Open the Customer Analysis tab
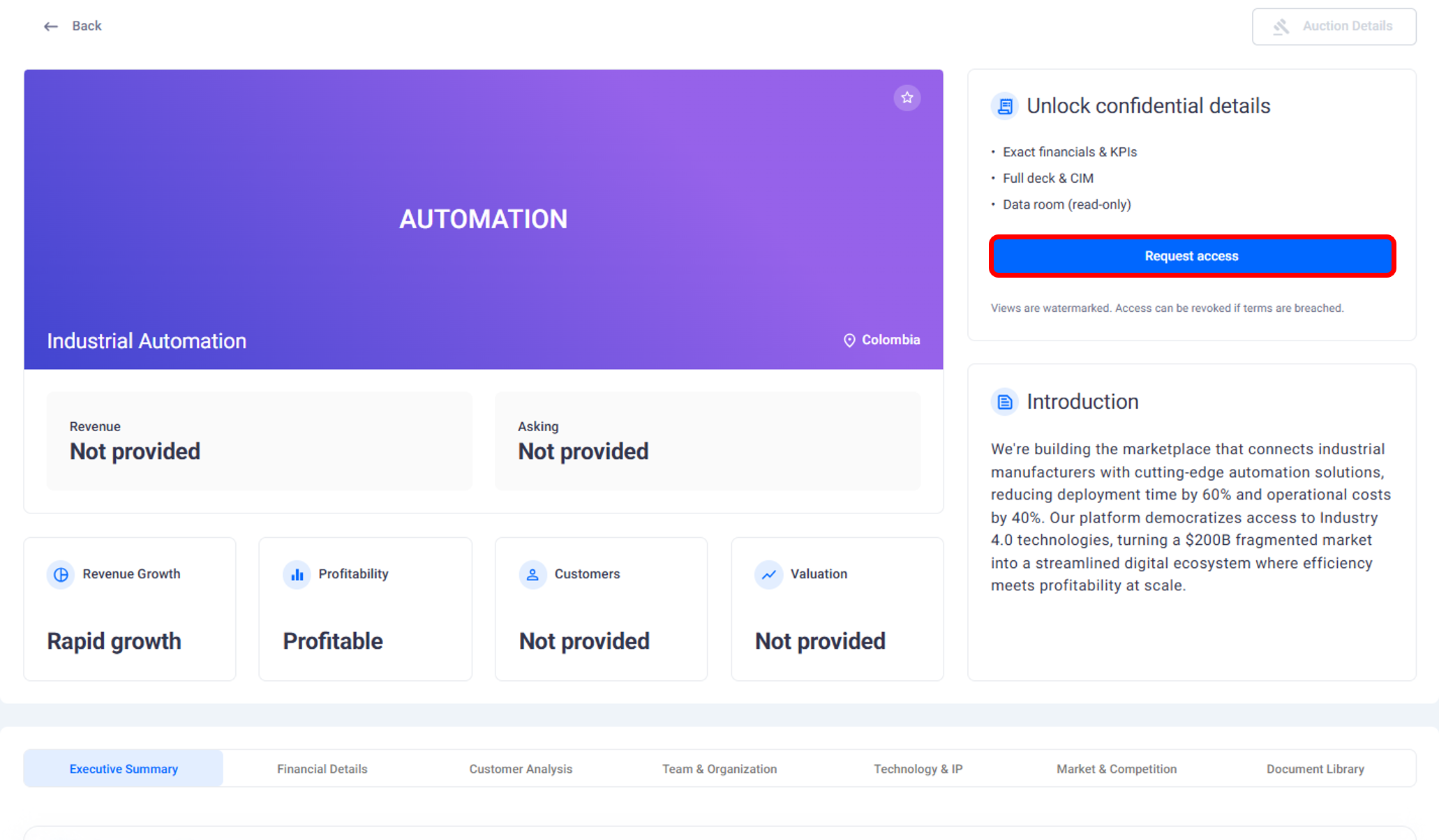Screen dimensions: 1439x840 (521, 769)
